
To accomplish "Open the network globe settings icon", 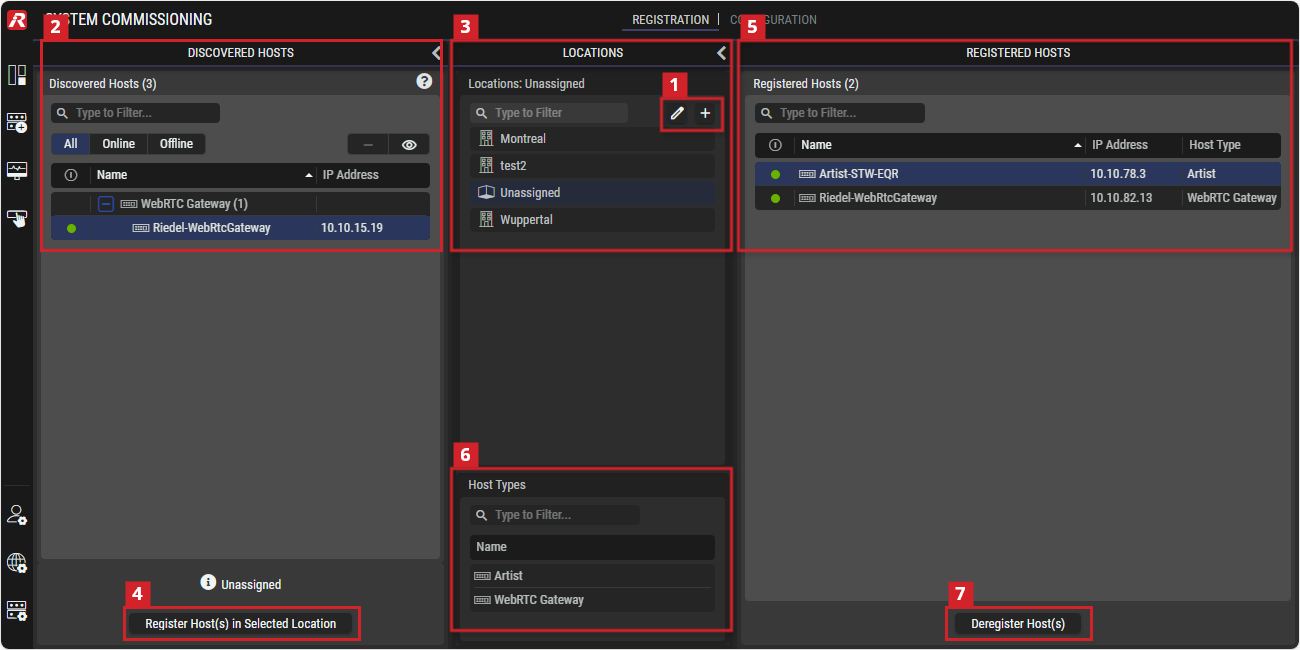I will [x=17, y=563].
